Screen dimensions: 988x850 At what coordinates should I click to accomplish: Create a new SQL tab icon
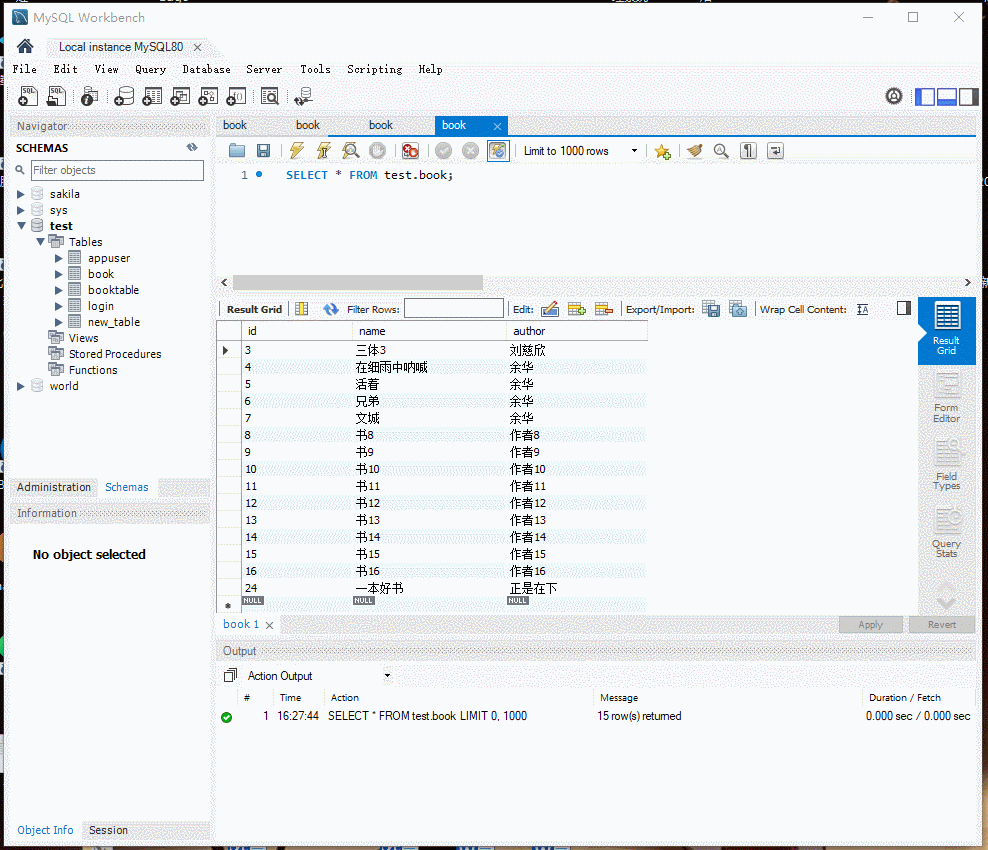[28, 96]
